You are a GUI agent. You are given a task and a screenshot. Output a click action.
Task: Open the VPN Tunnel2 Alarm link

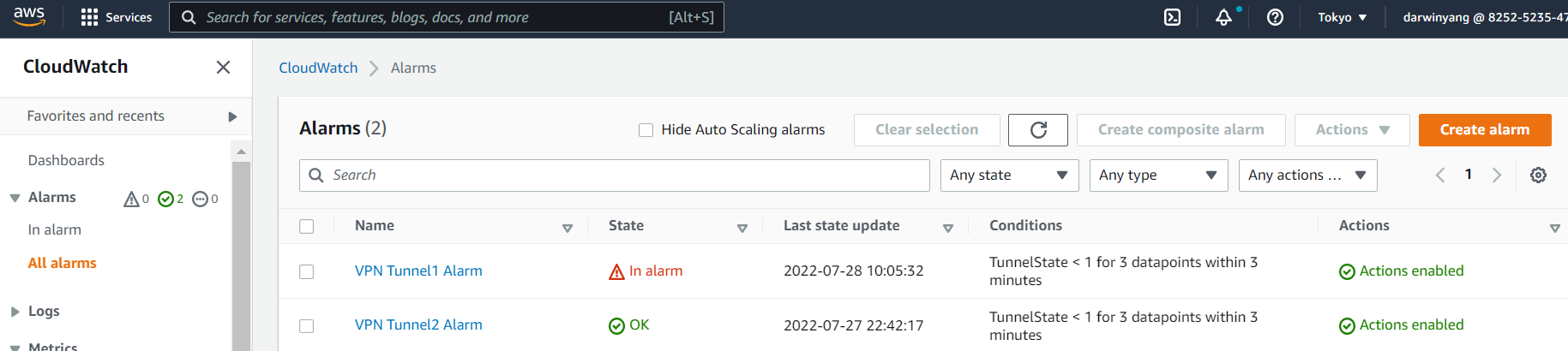click(x=418, y=324)
